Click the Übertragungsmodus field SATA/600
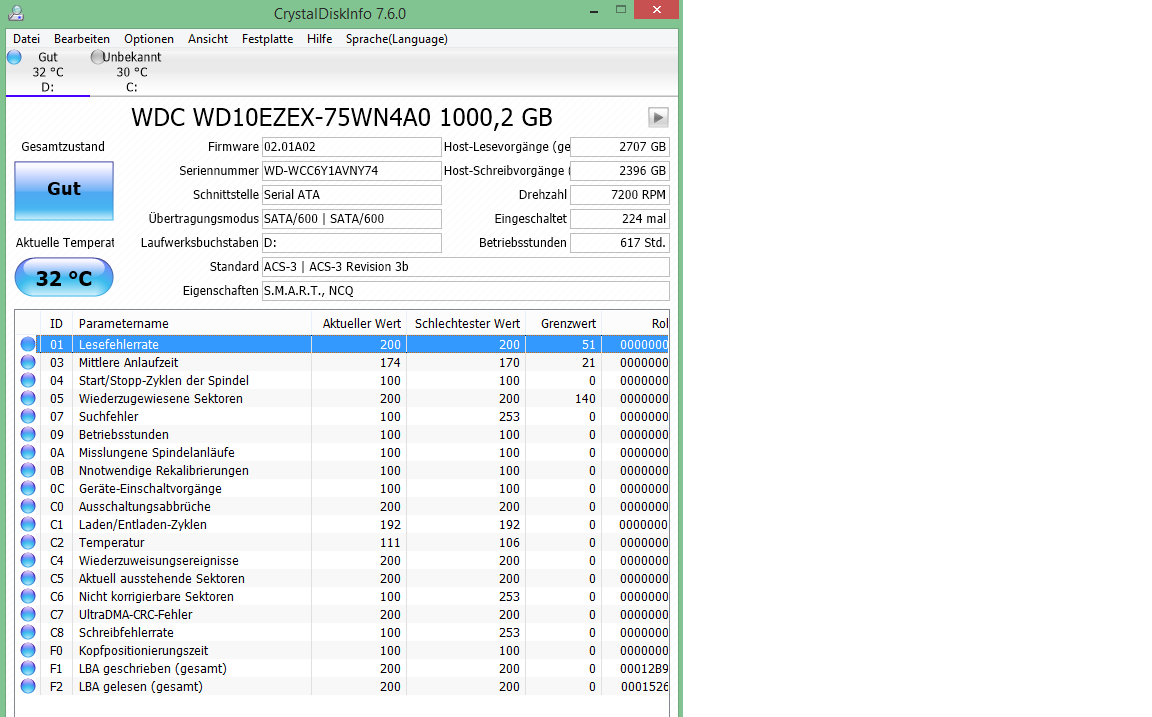Image resolution: width=1152 pixels, height=717 pixels. point(351,219)
